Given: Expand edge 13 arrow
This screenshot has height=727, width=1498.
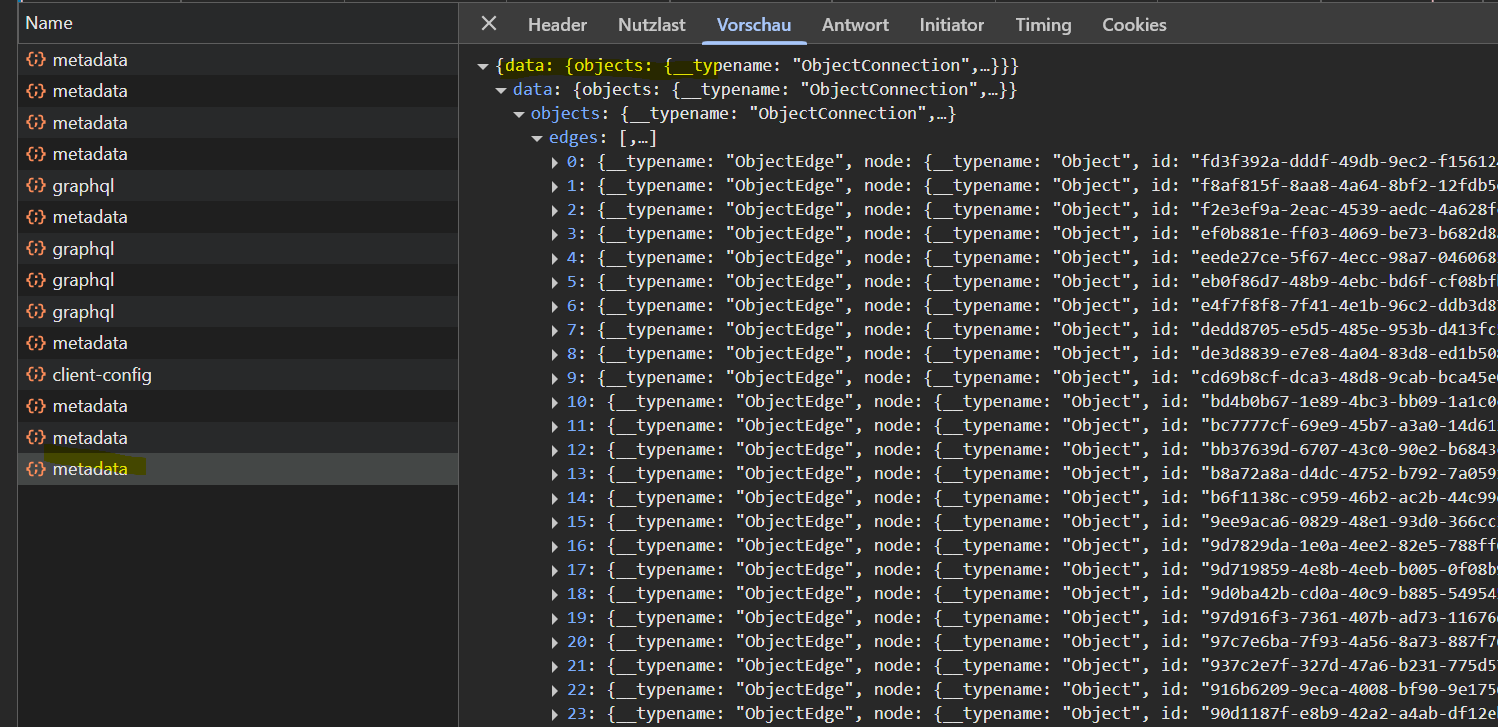Looking at the screenshot, I should [x=555, y=474].
